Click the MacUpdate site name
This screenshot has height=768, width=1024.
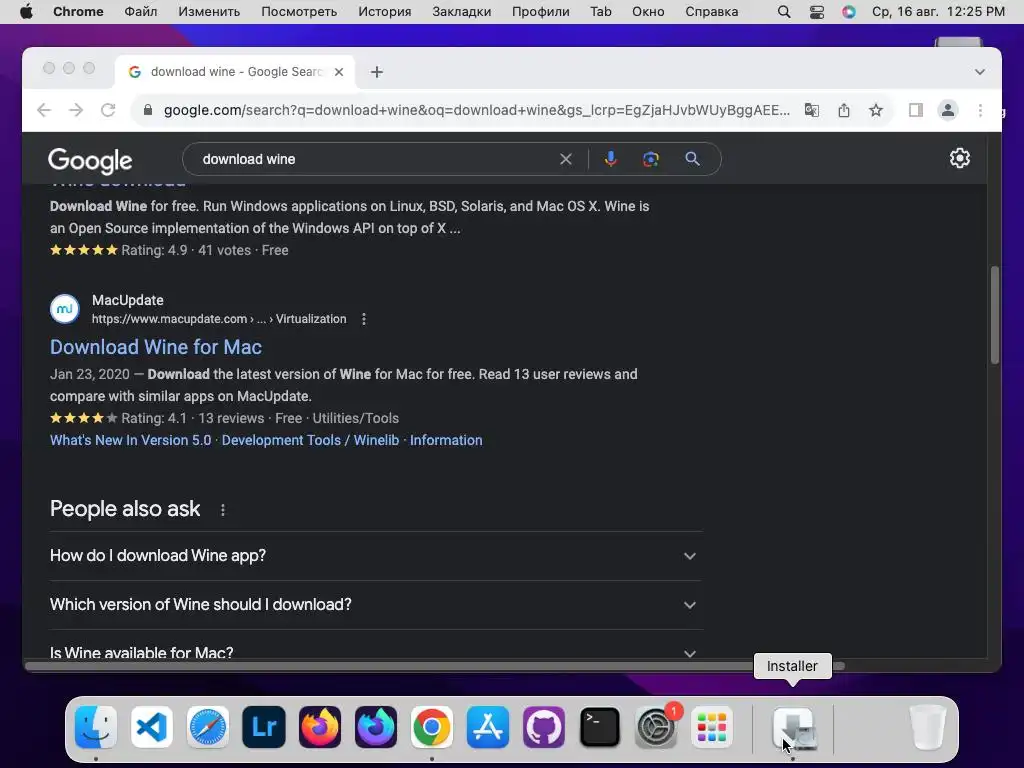coord(127,300)
